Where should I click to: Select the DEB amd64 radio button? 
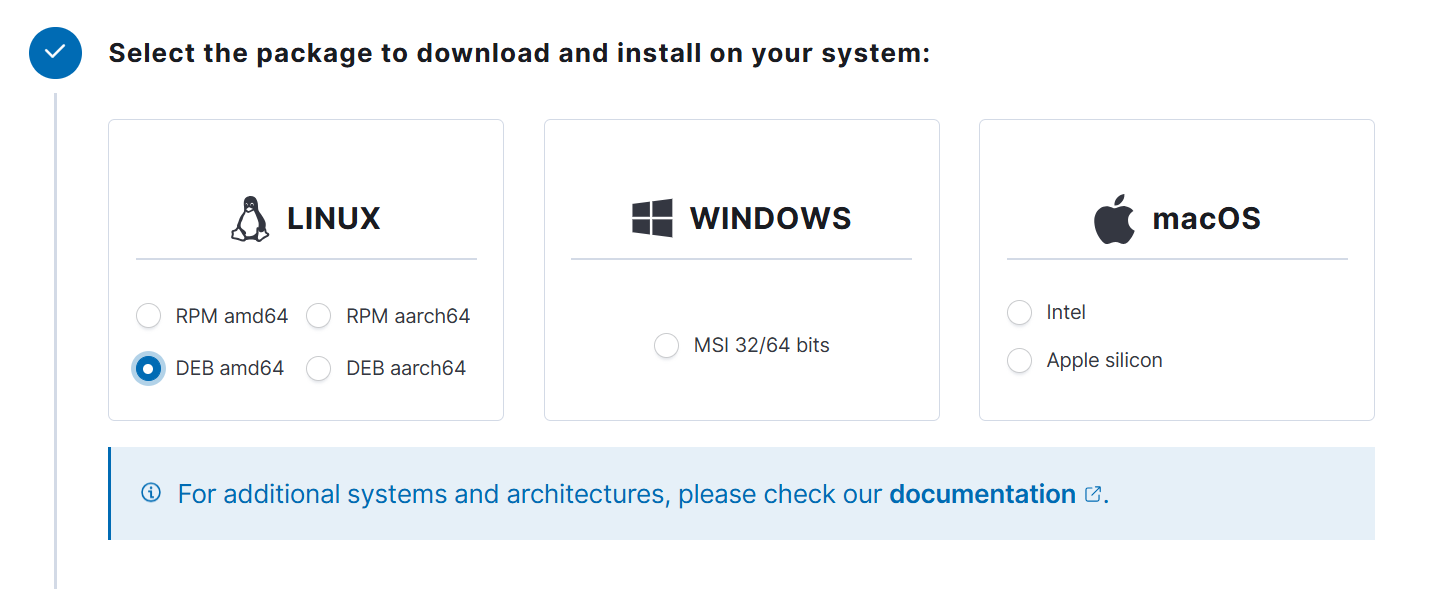click(148, 369)
